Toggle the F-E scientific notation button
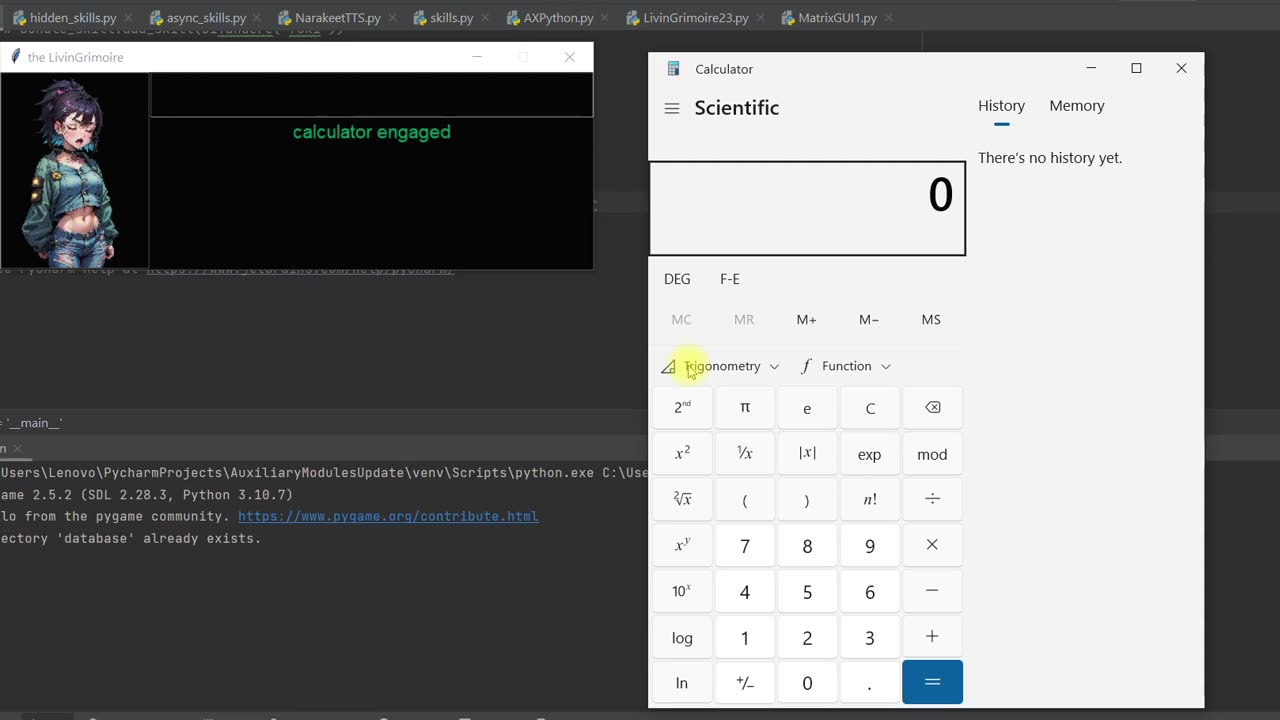Image resolution: width=1280 pixels, height=720 pixels. click(730, 279)
